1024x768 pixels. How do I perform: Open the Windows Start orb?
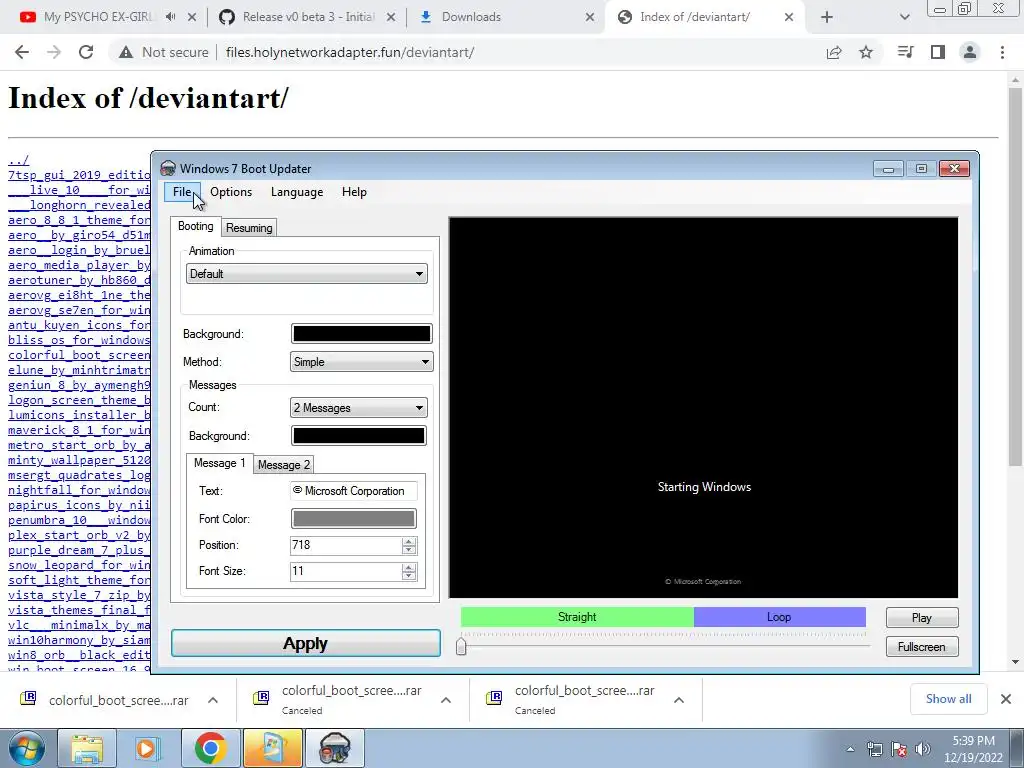tap(27, 748)
